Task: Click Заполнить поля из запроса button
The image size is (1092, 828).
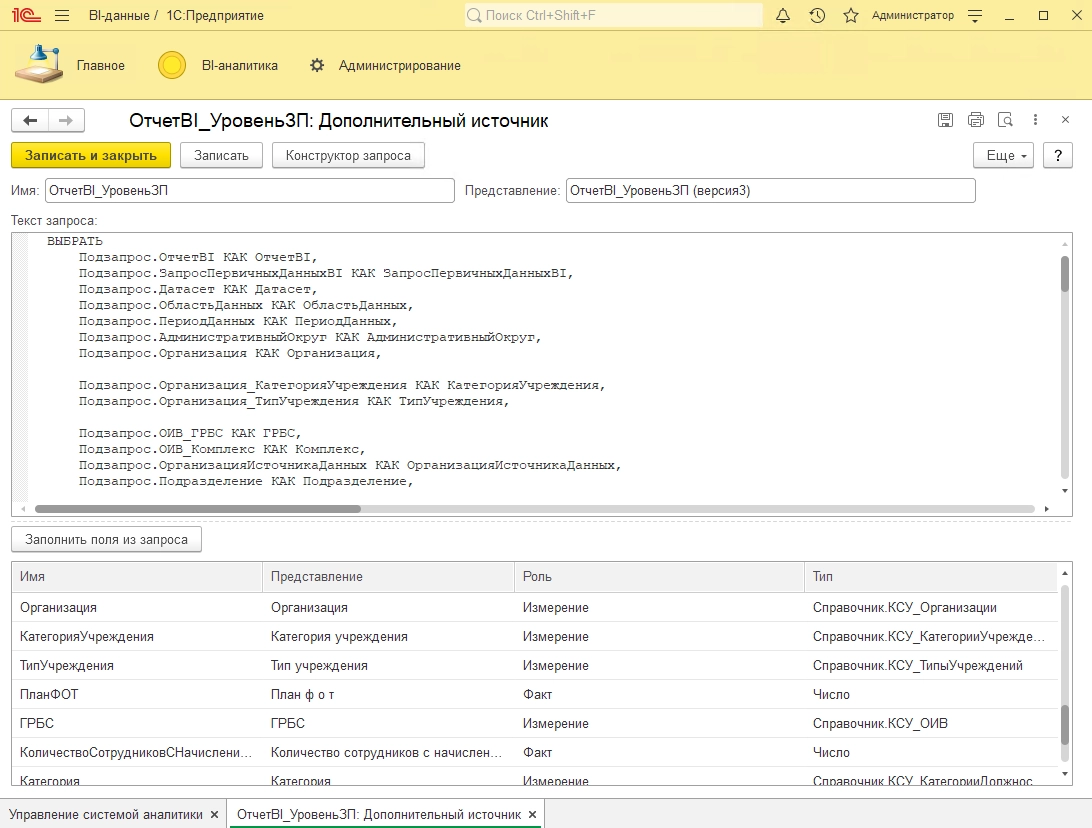Action: (x=106, y=539)
